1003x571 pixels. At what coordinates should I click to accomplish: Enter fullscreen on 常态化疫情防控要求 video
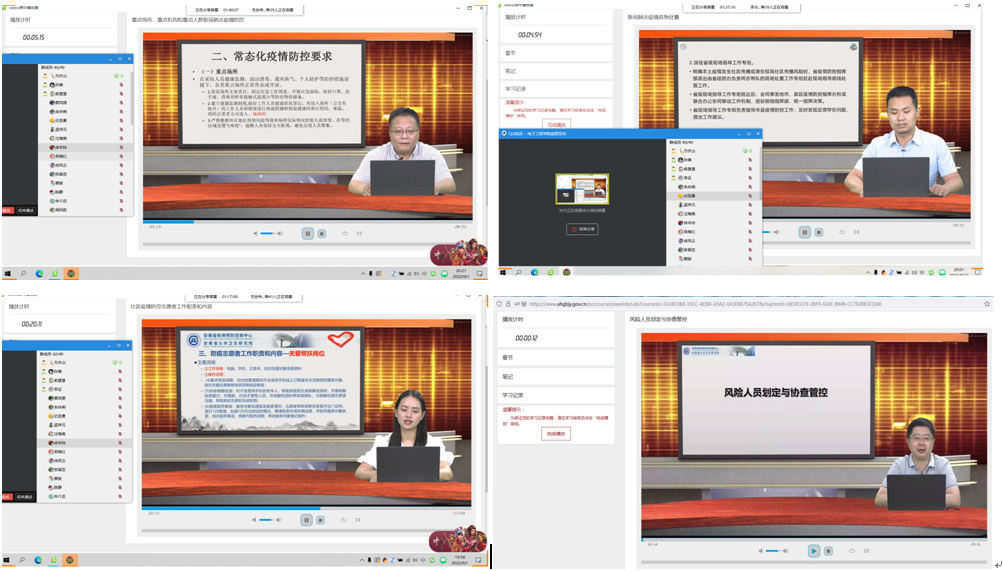click(360, 234)
